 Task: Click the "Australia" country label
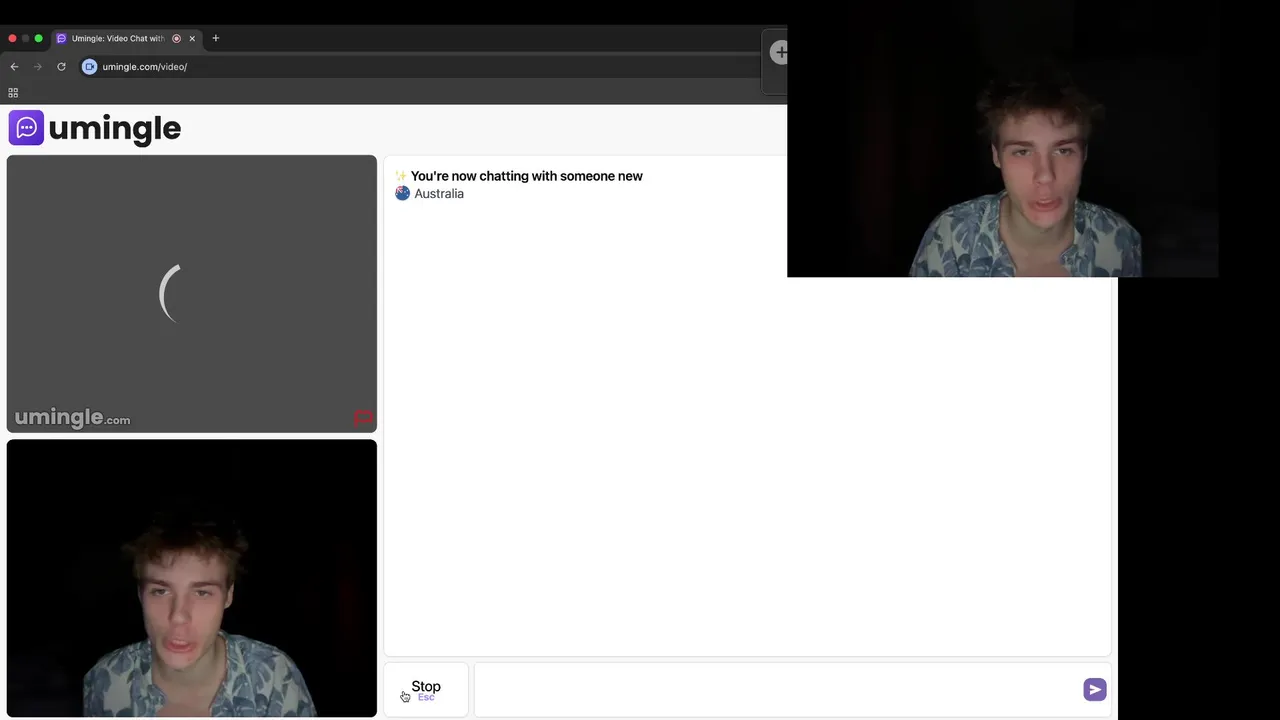click(439, 194)
